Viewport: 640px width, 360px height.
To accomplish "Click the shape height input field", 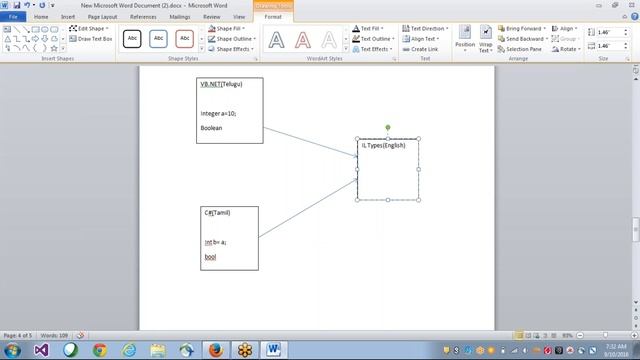I will (x=609, y=32).
